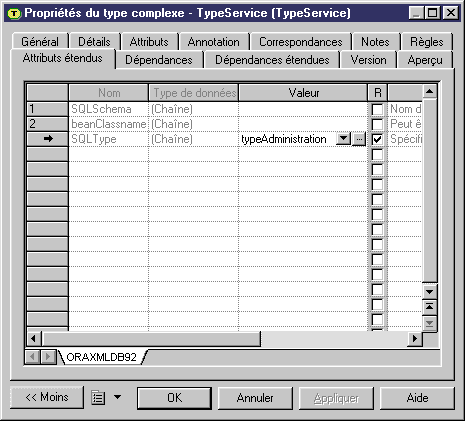
Task: Click the horizontal scrollbar thumb
Action: coord(151,339)
